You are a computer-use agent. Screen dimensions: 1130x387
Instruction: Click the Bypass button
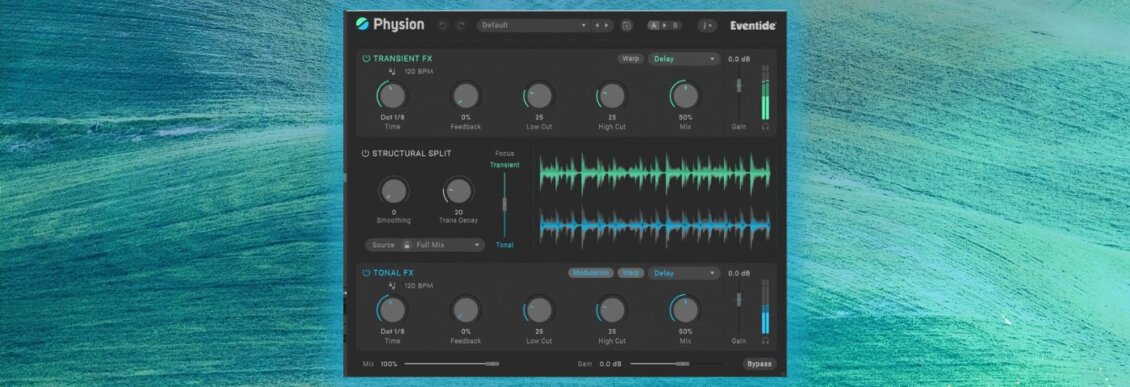tap(759, 364)
